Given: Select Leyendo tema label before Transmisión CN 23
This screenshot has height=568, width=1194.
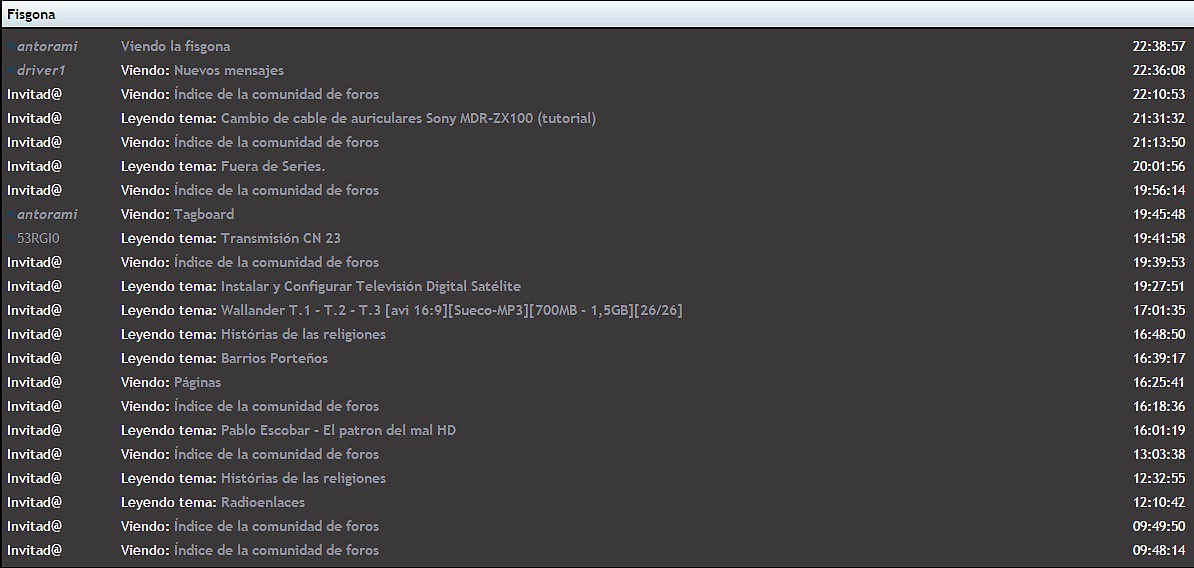Looking at the screenshot, I should pyautogui.click(x=169, y=238).
